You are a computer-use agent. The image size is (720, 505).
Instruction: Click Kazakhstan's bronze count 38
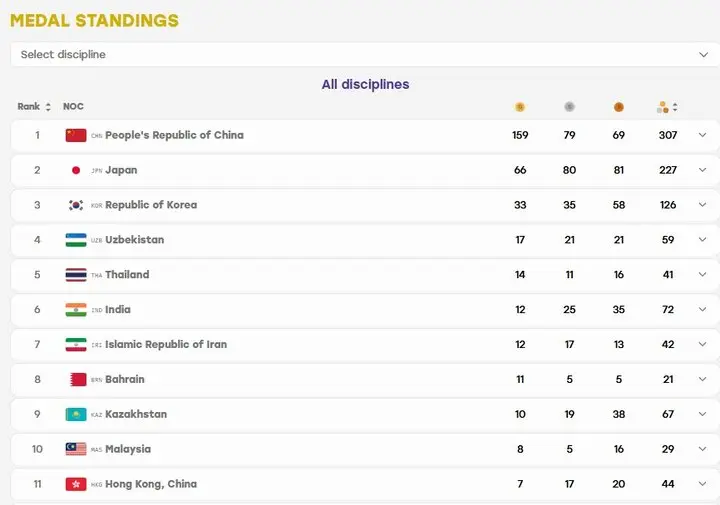619,414
